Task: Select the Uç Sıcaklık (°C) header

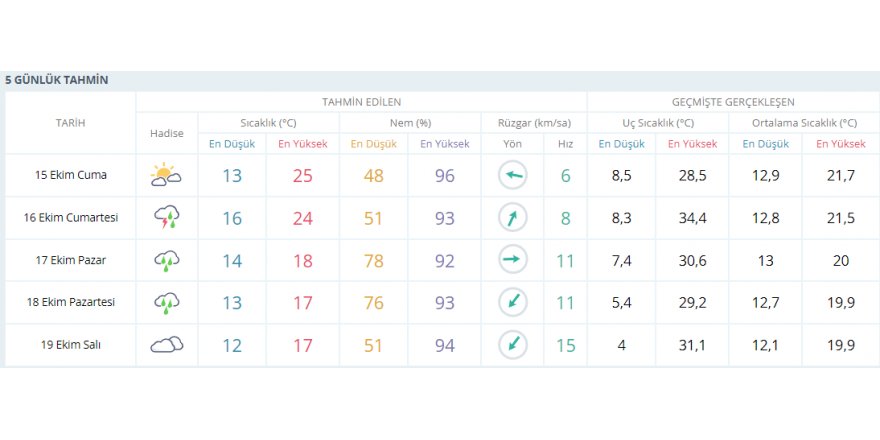Action: 657,123
